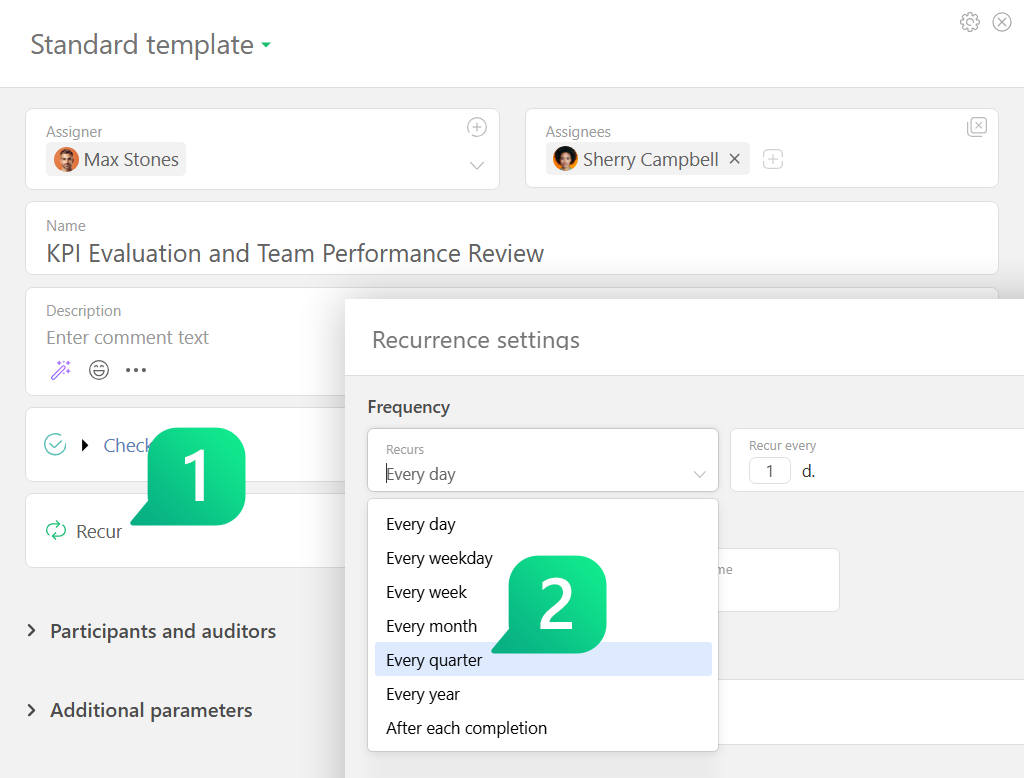
Task: Open the Standard template dropdown arrow
Action: pyautogui.click(x=266, y=45)
